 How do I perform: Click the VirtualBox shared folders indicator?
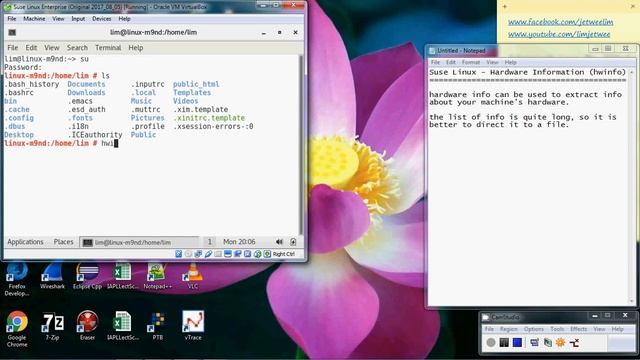218,254
